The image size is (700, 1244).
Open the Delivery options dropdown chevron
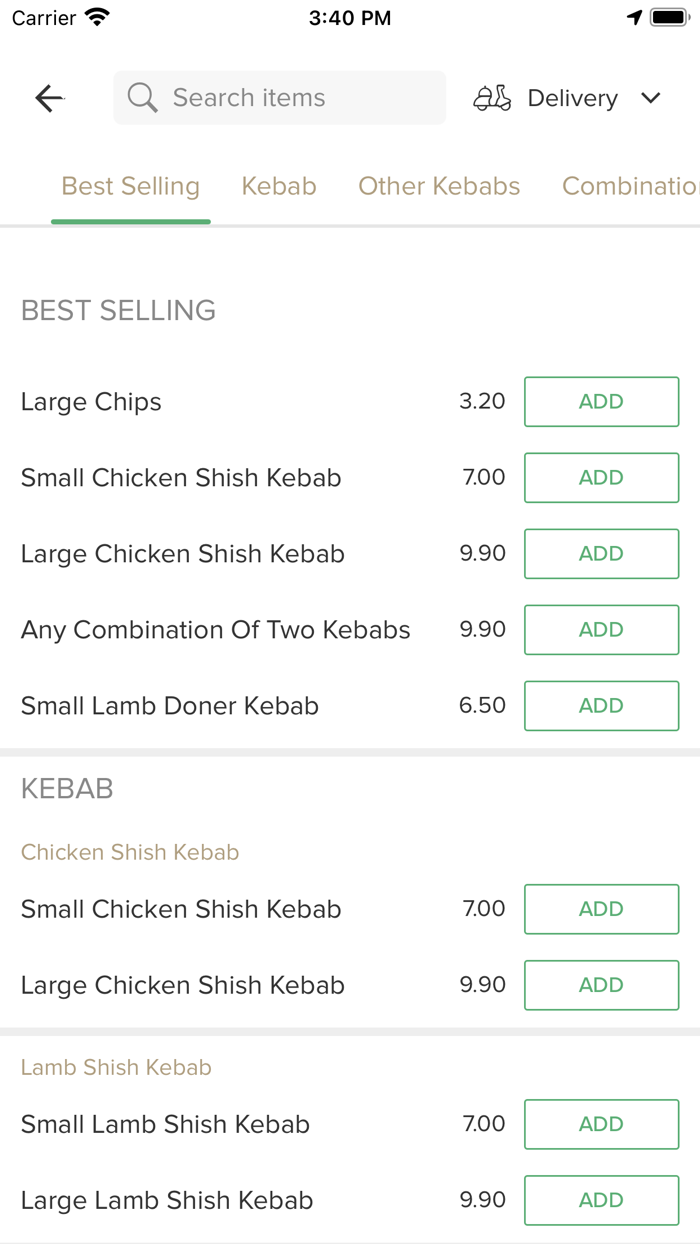pyautogui.click(x=651, y=98)
